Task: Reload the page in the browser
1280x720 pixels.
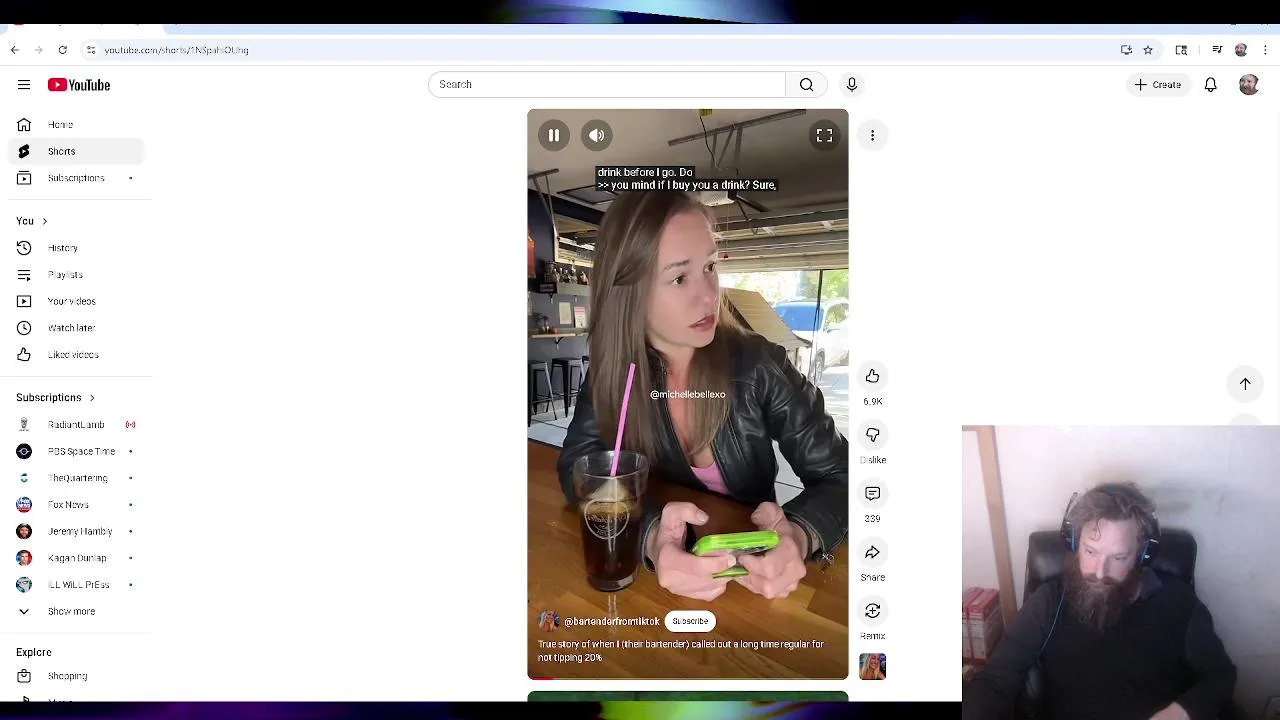Action: 62,50
